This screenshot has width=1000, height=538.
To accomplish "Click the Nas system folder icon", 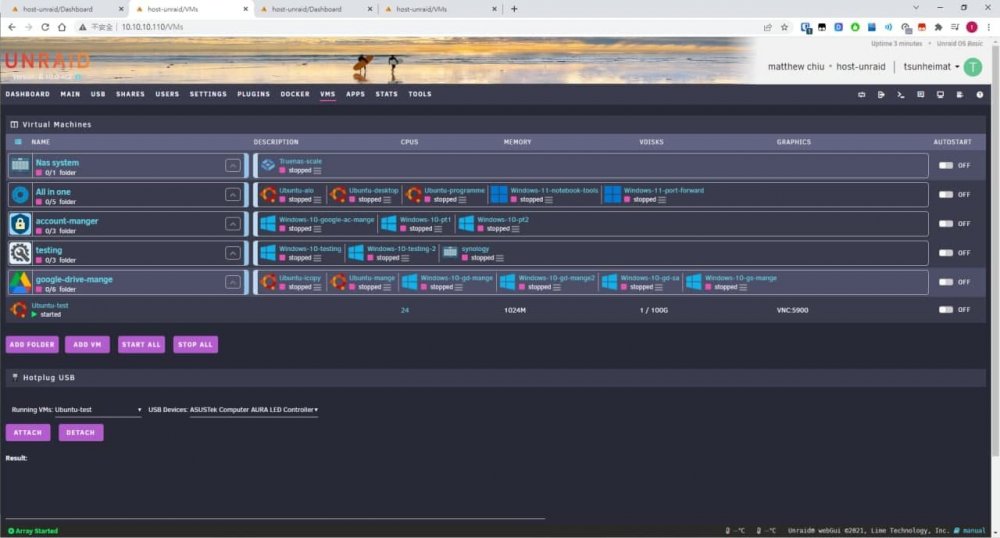I will [x=20, y=165].
